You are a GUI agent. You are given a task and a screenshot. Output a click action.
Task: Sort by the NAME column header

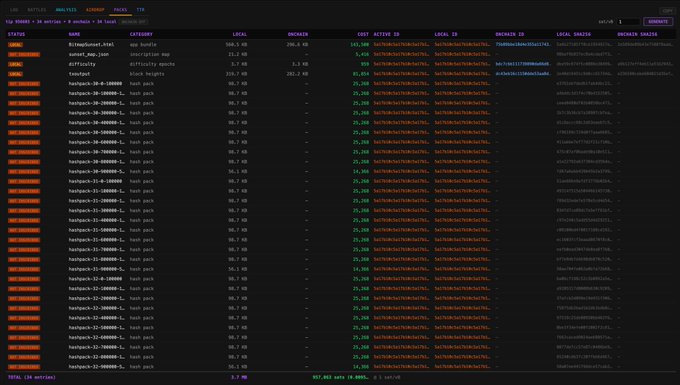pyautogui.click(x=75, y=34)
